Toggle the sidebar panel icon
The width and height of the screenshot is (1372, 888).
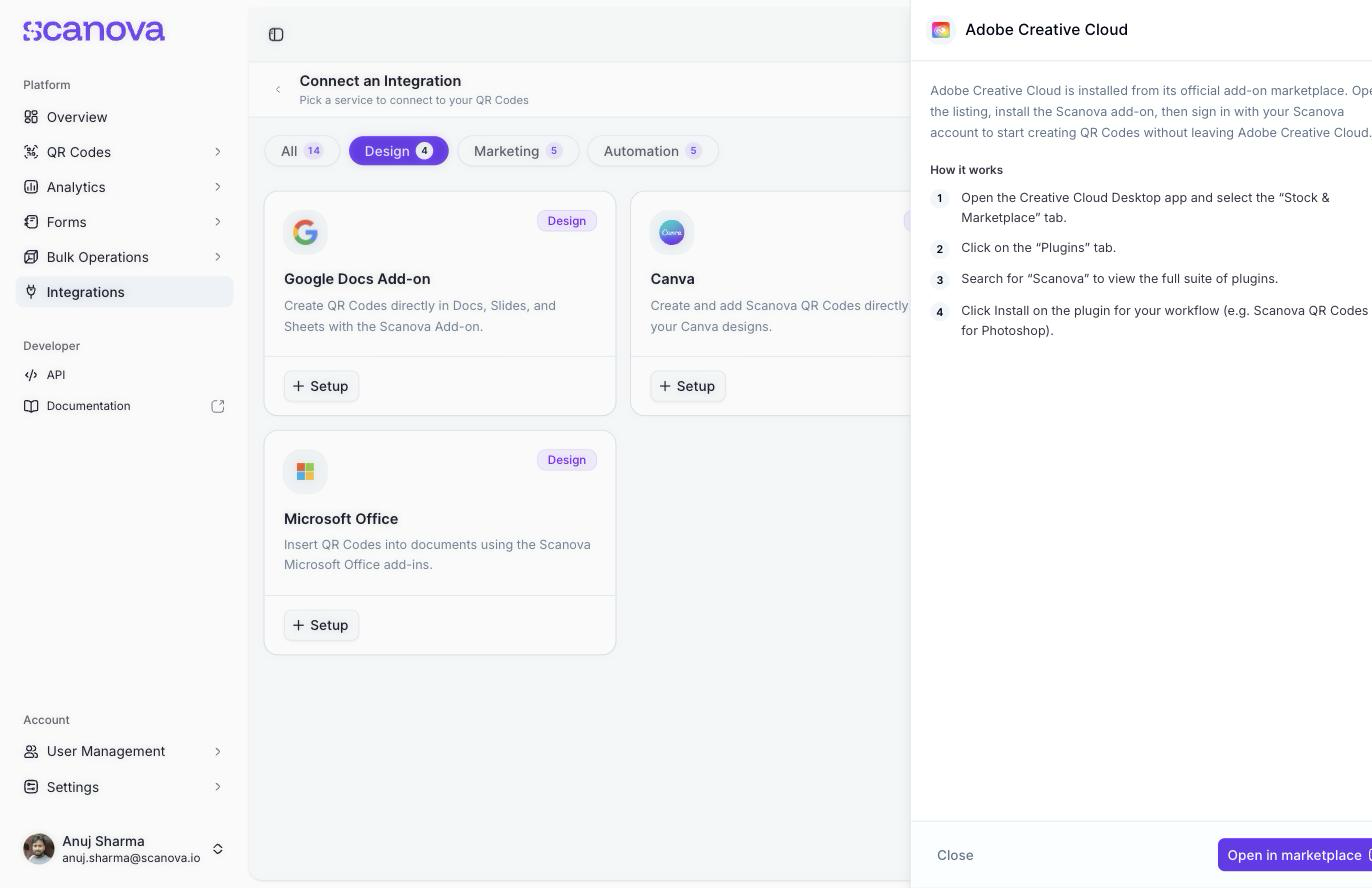coord(276,35)
